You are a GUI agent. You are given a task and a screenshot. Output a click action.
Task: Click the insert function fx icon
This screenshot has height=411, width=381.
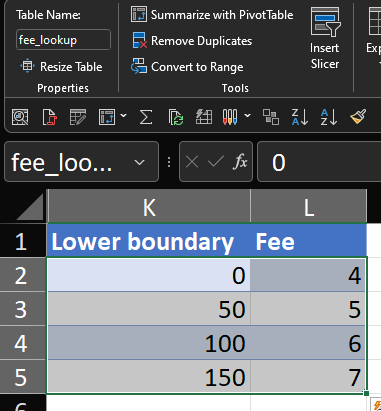pos(240,162)
